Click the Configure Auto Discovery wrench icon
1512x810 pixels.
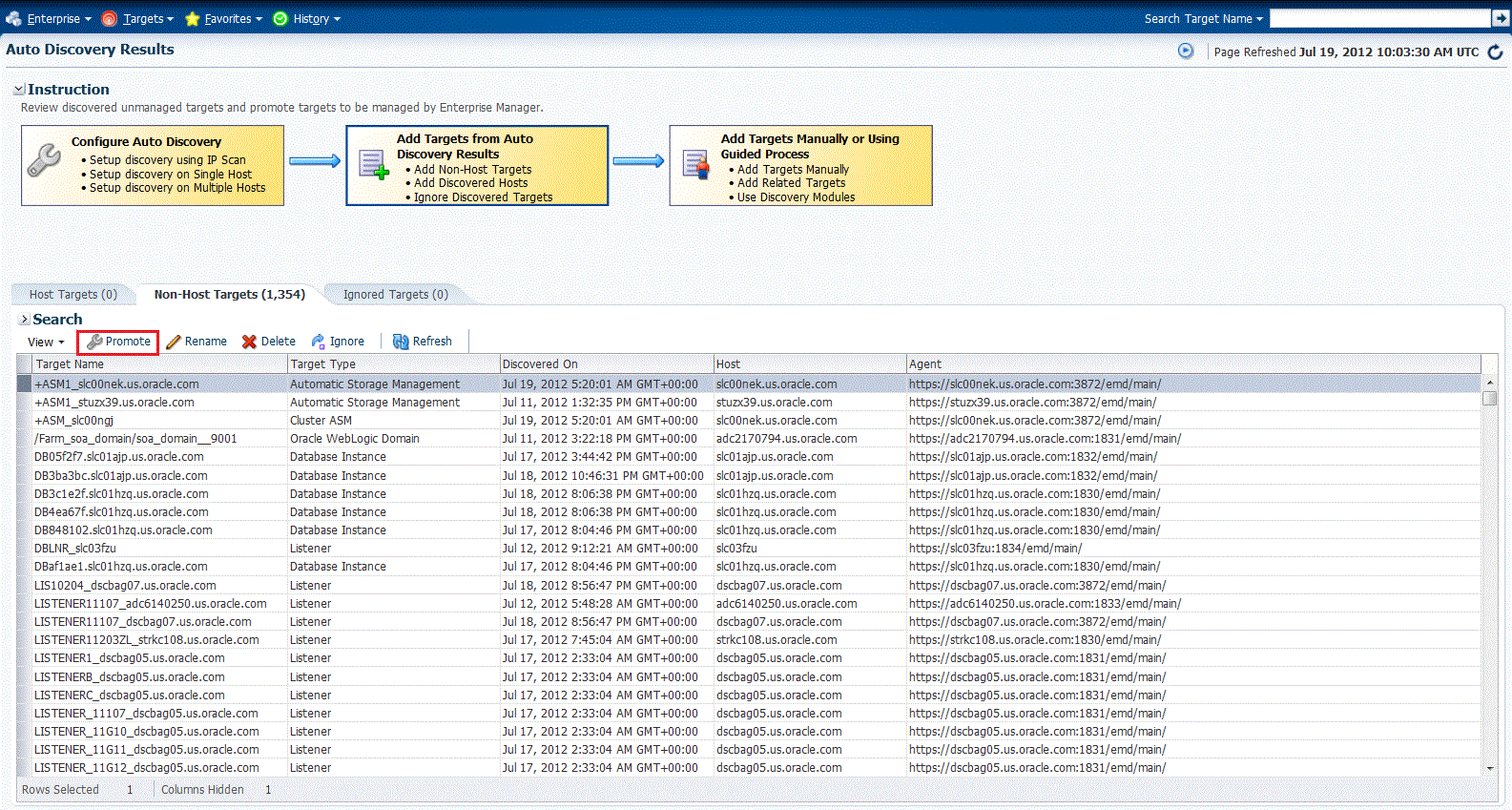tap(44, 160)
